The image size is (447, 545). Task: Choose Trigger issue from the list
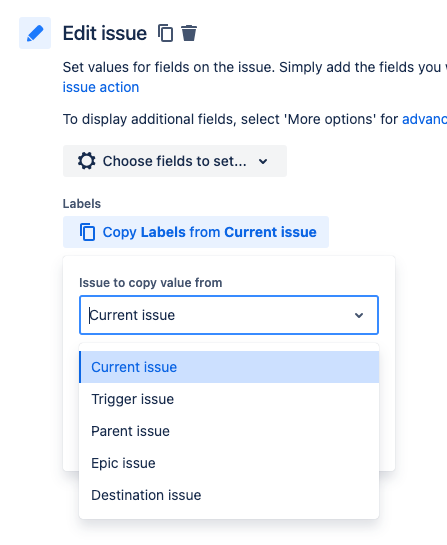(229, 399)
